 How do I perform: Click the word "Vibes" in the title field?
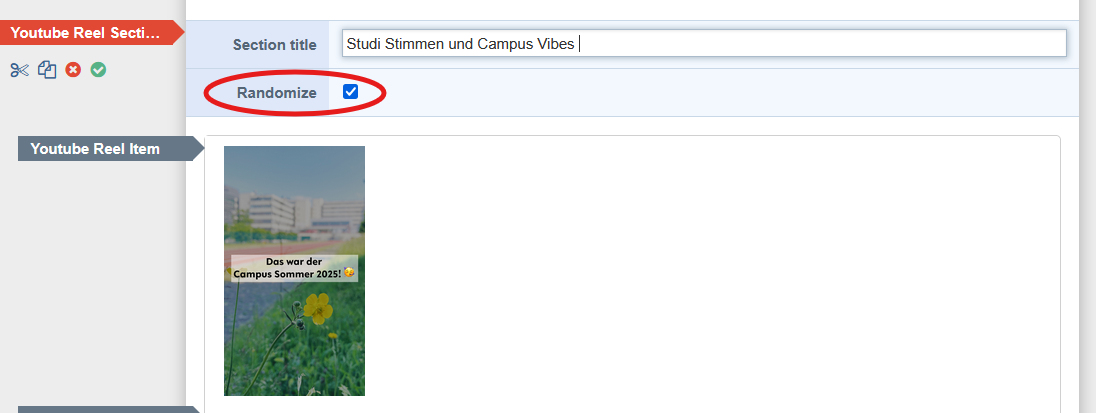(x=554, y=44)
